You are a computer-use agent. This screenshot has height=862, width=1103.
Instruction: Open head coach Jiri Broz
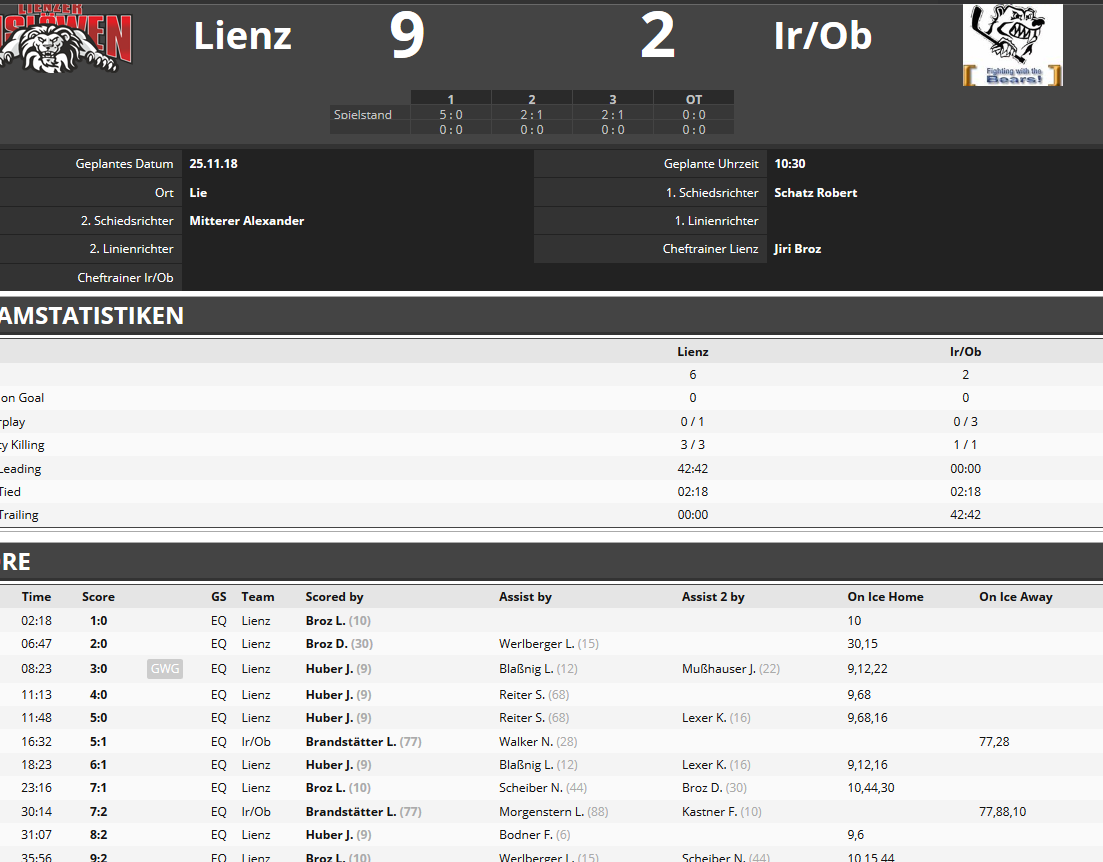pos(797,249)
